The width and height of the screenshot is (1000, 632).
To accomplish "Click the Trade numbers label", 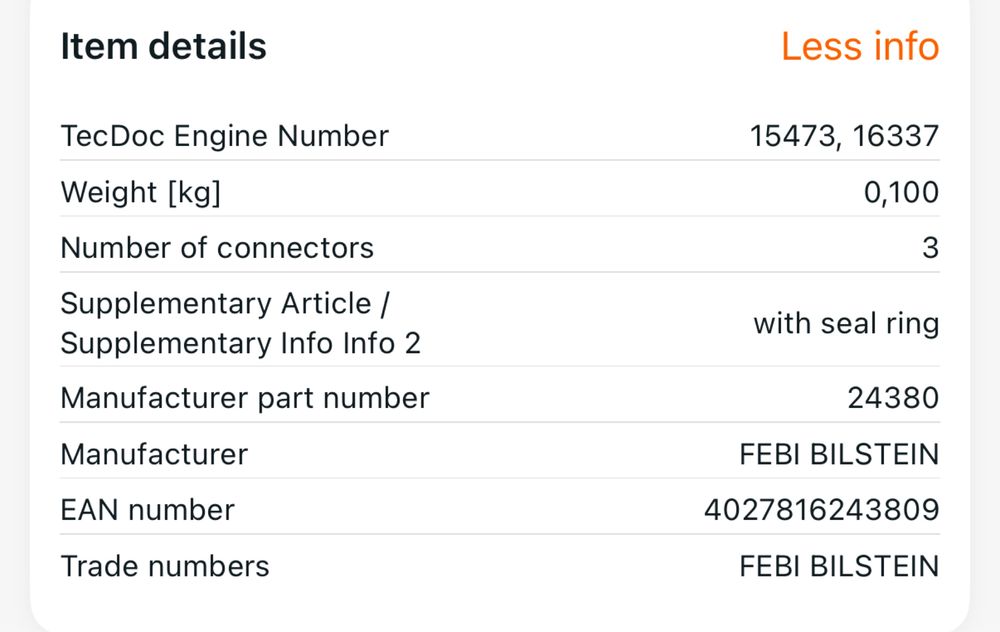I will [x=165, y=566].
